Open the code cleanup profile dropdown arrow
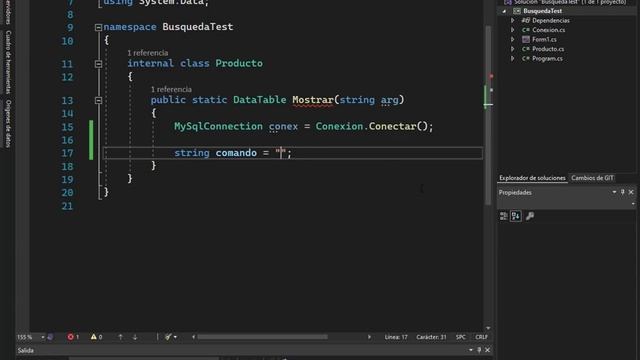Viewport: 640px width, 360px height. tap(176, 337)
